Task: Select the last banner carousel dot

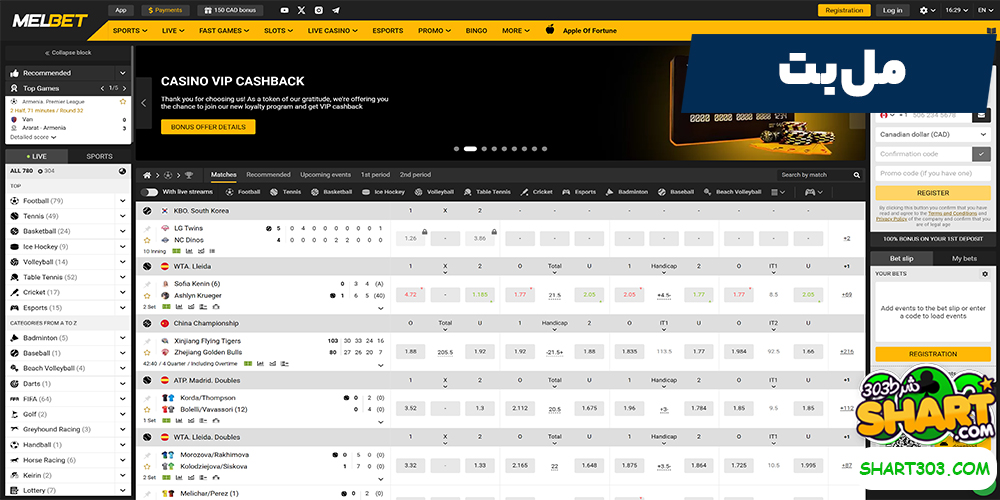Action: 544,149
